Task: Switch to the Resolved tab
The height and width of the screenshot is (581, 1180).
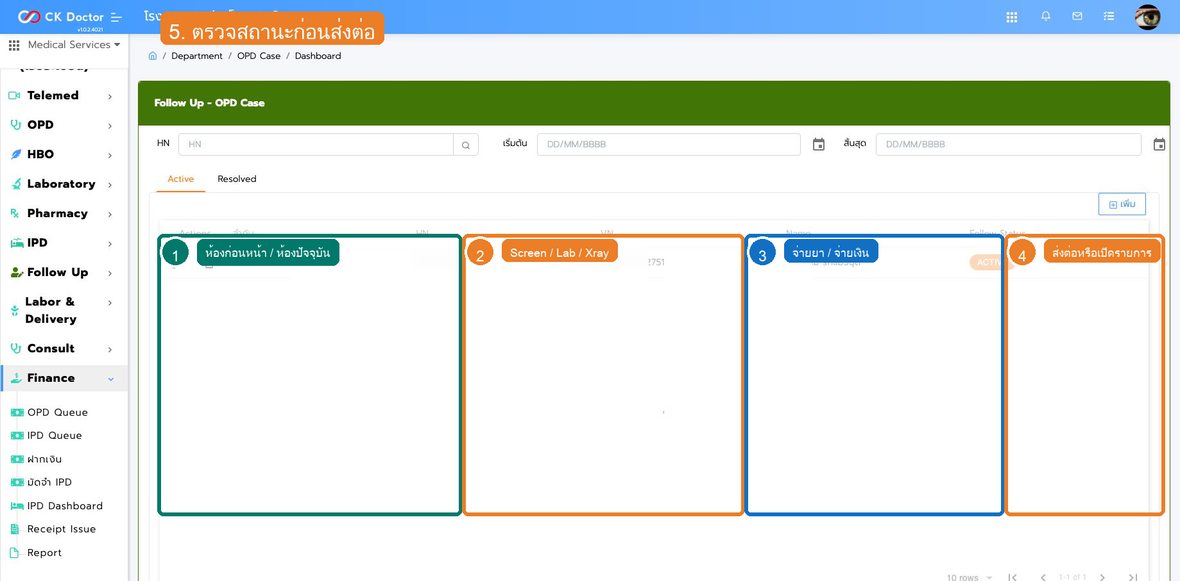Action: [x=237, y=179]
